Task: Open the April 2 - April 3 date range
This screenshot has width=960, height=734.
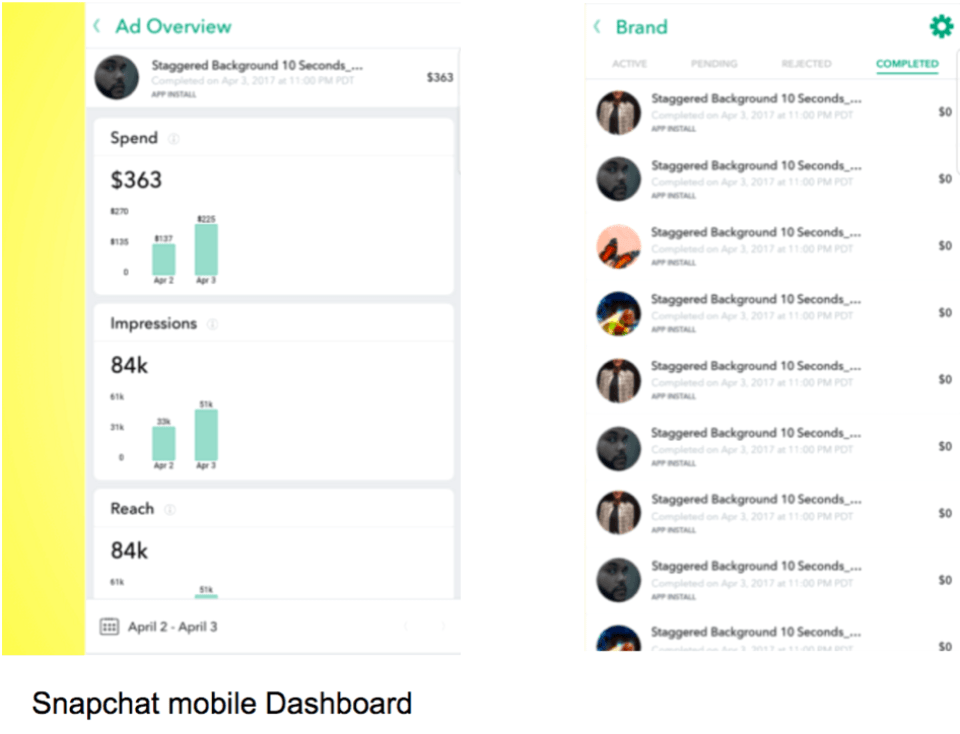Action: click(x=172, y=627)
